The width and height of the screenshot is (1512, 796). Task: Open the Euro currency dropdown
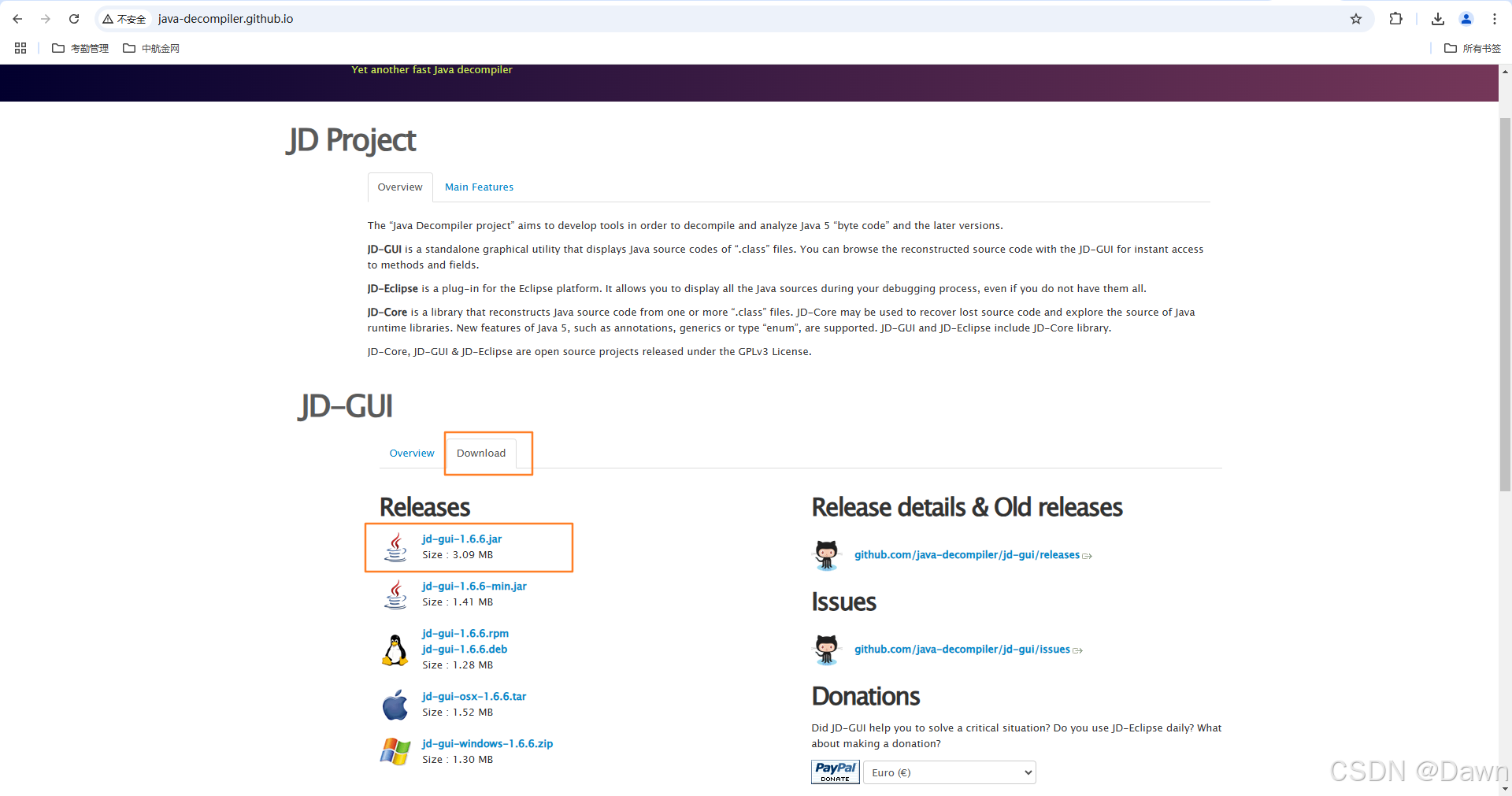950,772
